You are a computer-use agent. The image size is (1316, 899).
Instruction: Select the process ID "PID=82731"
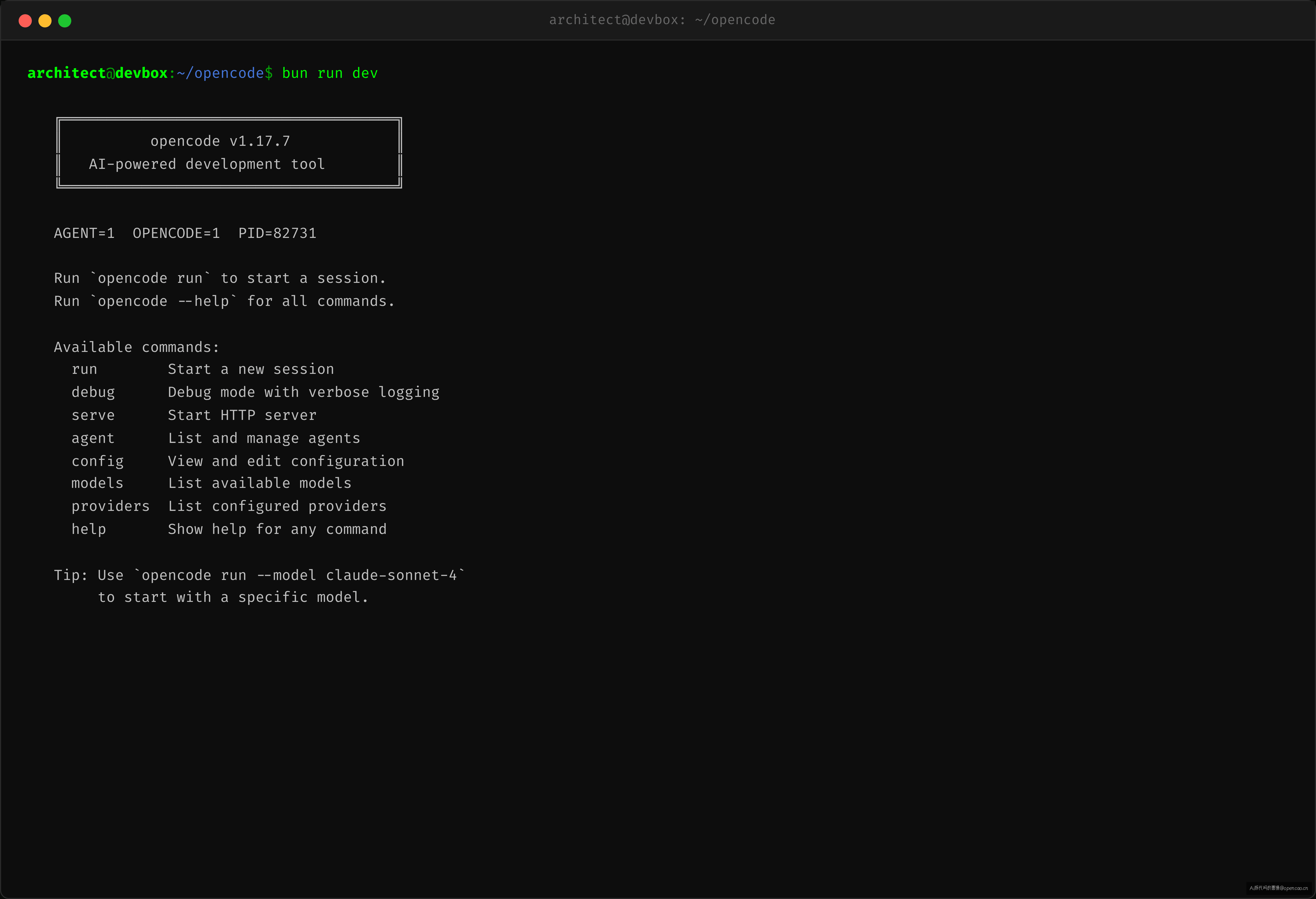tap(277, 233)
